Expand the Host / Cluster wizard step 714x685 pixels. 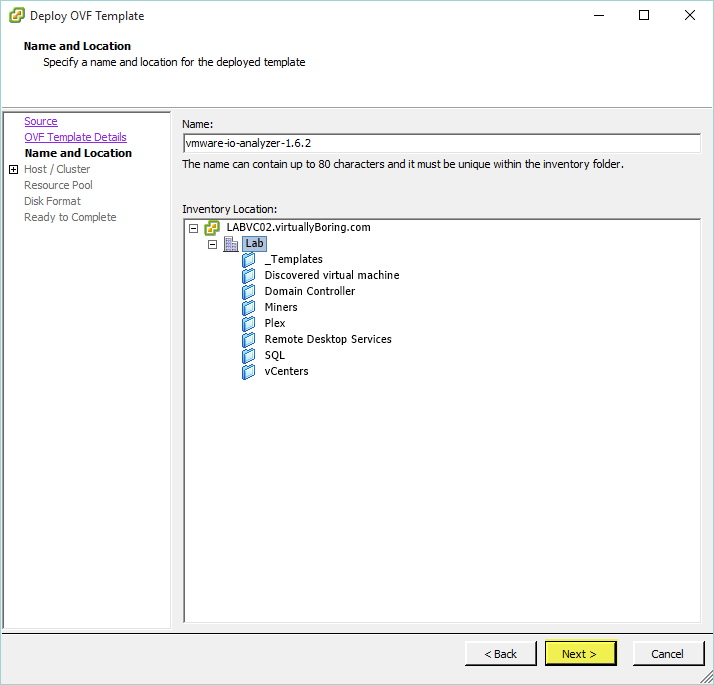coord(14,169)
